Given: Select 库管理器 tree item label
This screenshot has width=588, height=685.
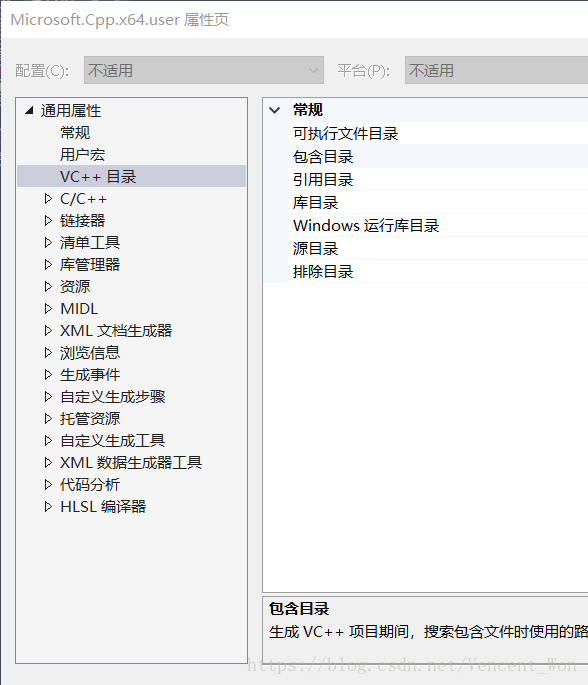Looking at the screenshot, I should coord(90,264).
